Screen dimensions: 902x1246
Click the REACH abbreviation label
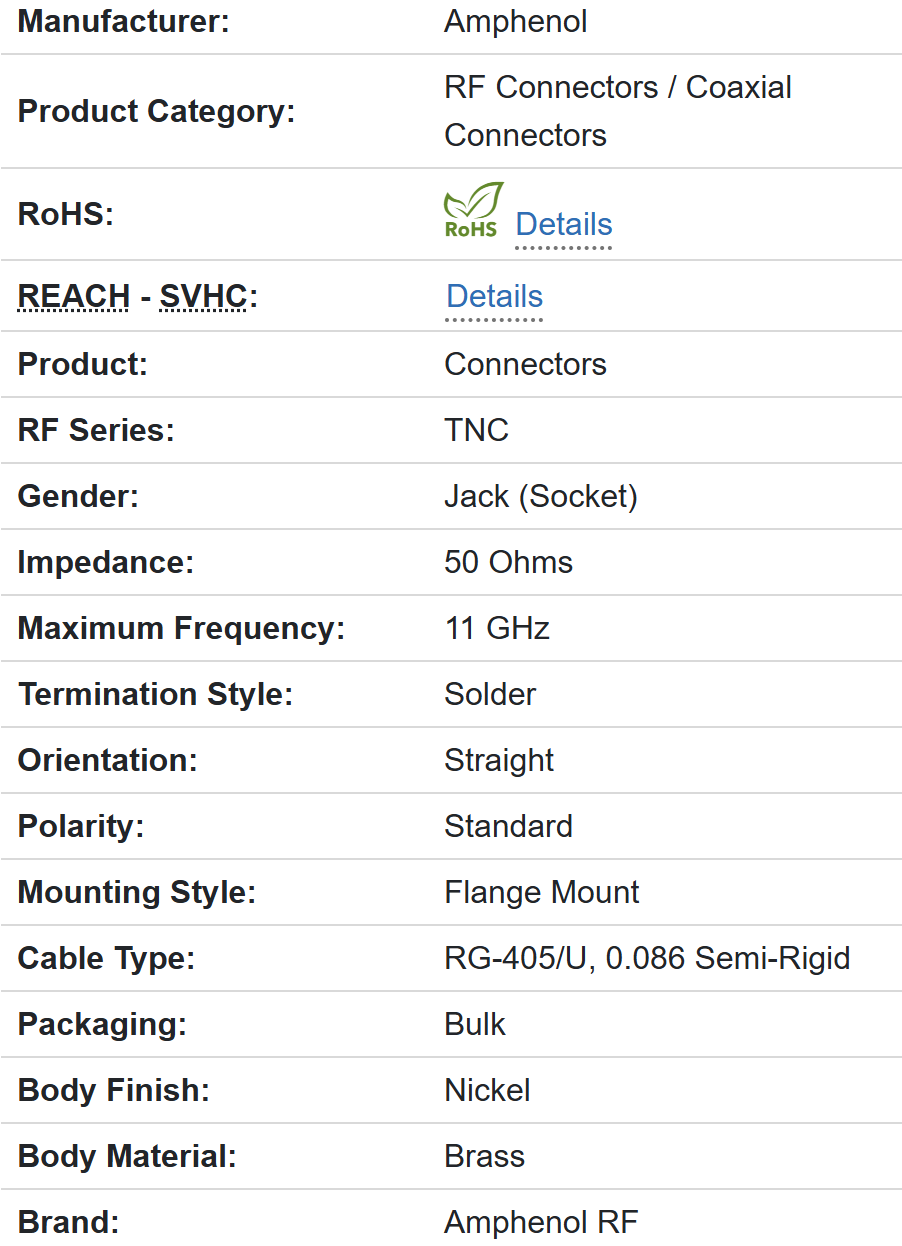74,297
